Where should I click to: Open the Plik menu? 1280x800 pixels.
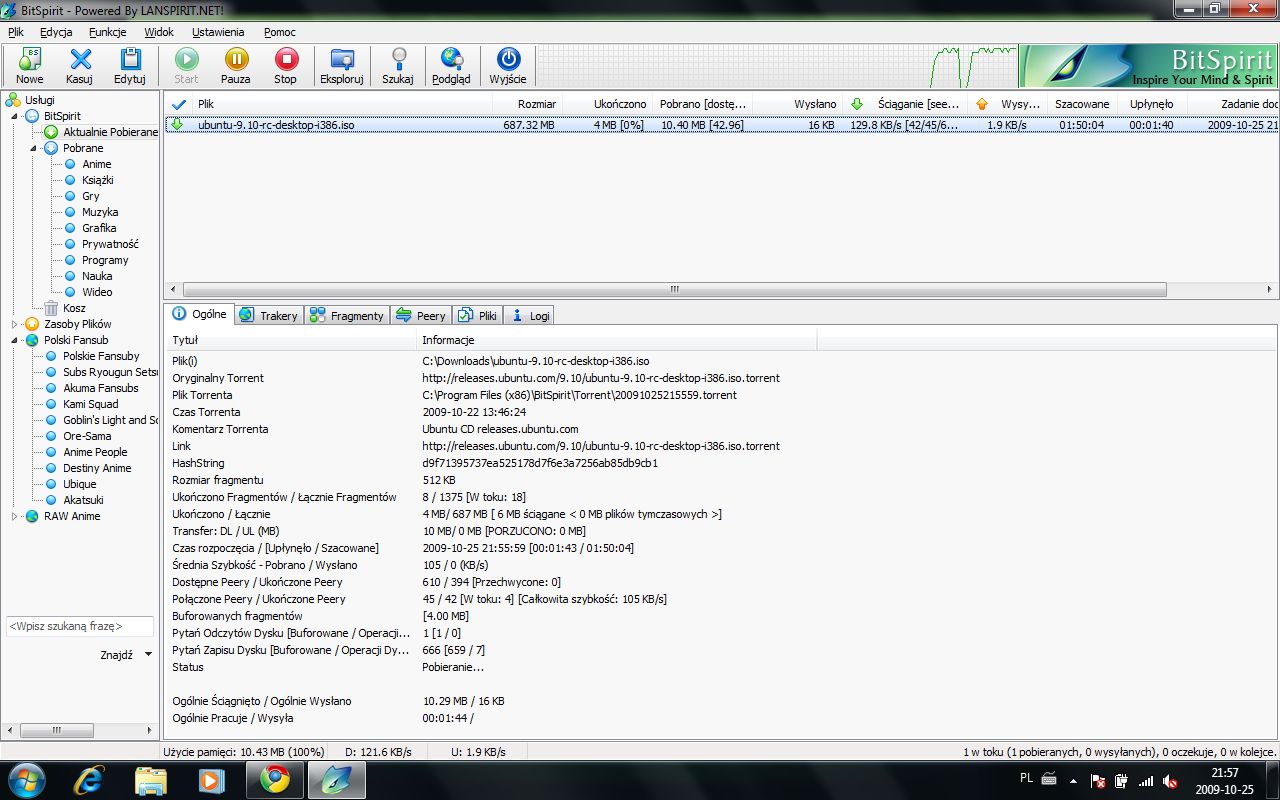[x=16, y=32]
